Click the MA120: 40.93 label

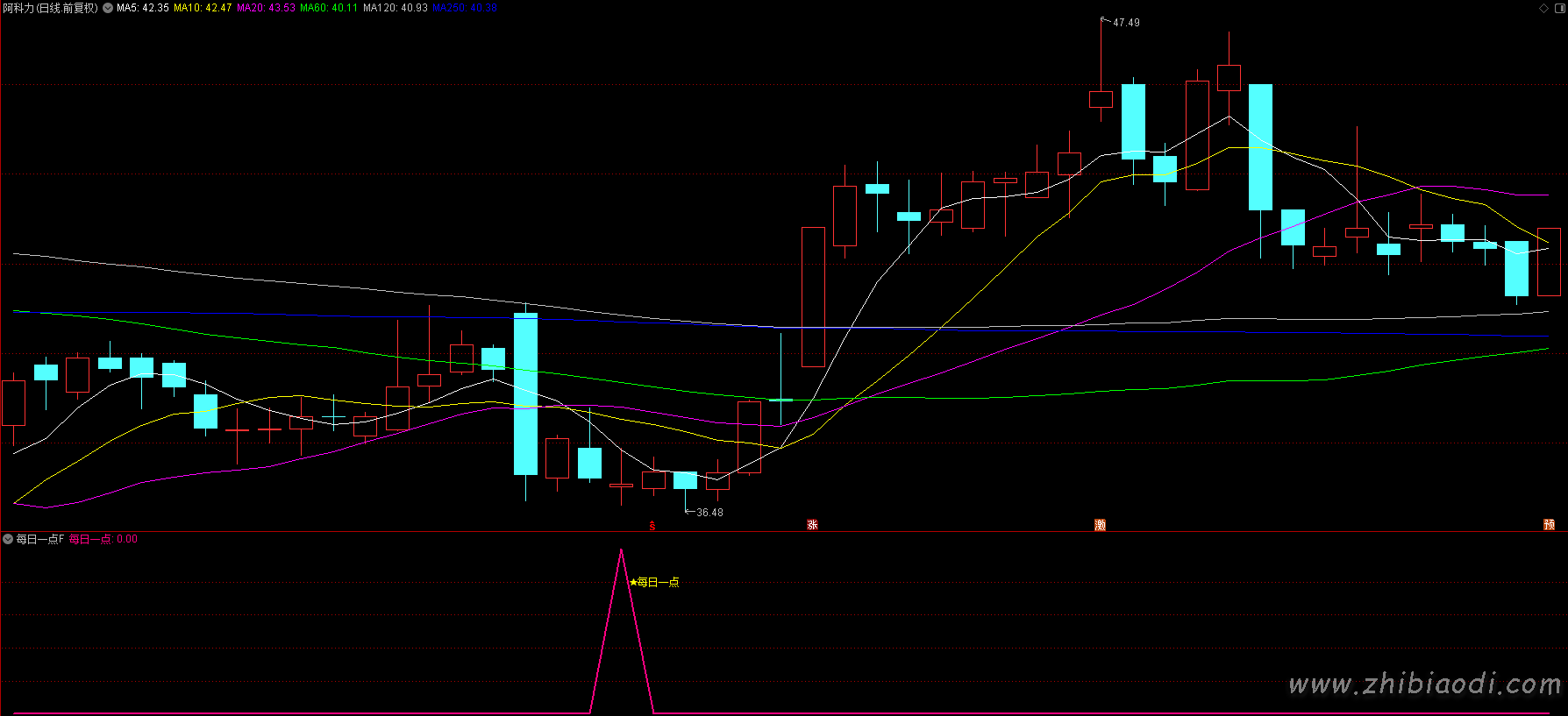tap(396, 8)
